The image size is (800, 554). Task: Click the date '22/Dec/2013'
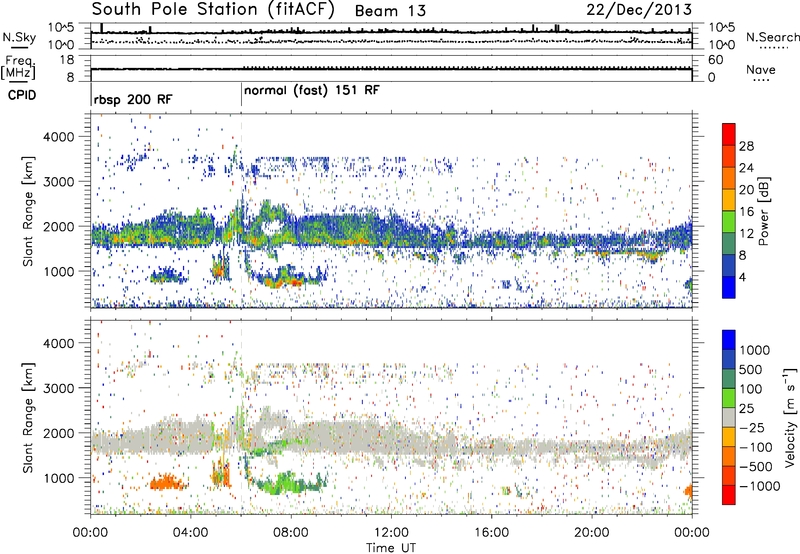pyautogui.click(x=639, y=10)
